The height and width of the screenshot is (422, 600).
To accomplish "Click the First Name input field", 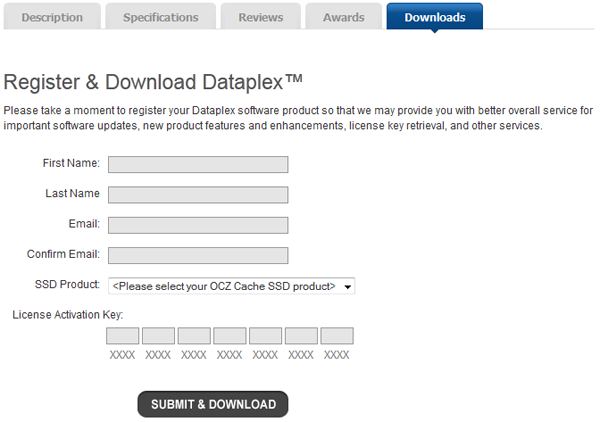I will coord(198,164).
